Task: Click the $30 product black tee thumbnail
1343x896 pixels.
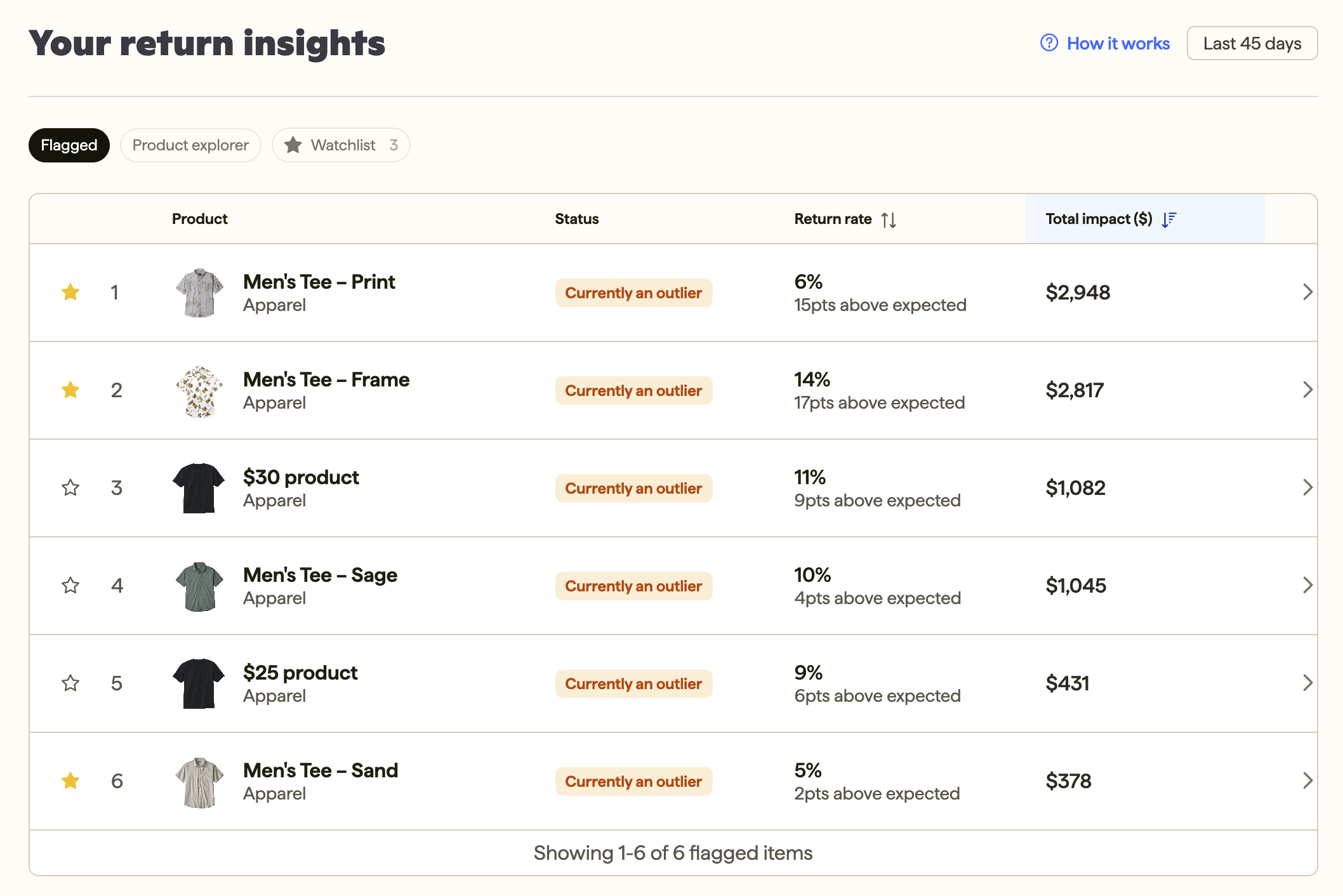Action: coord(199,488)
